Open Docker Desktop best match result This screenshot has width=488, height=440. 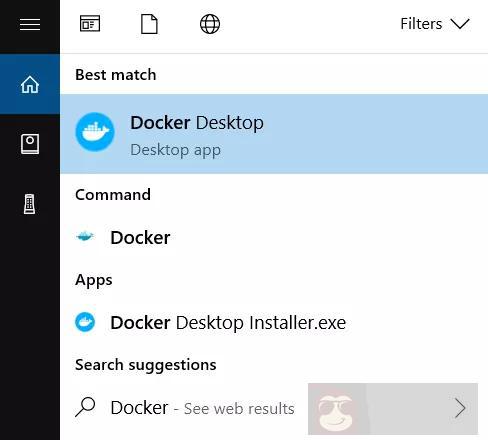[274, 134]
